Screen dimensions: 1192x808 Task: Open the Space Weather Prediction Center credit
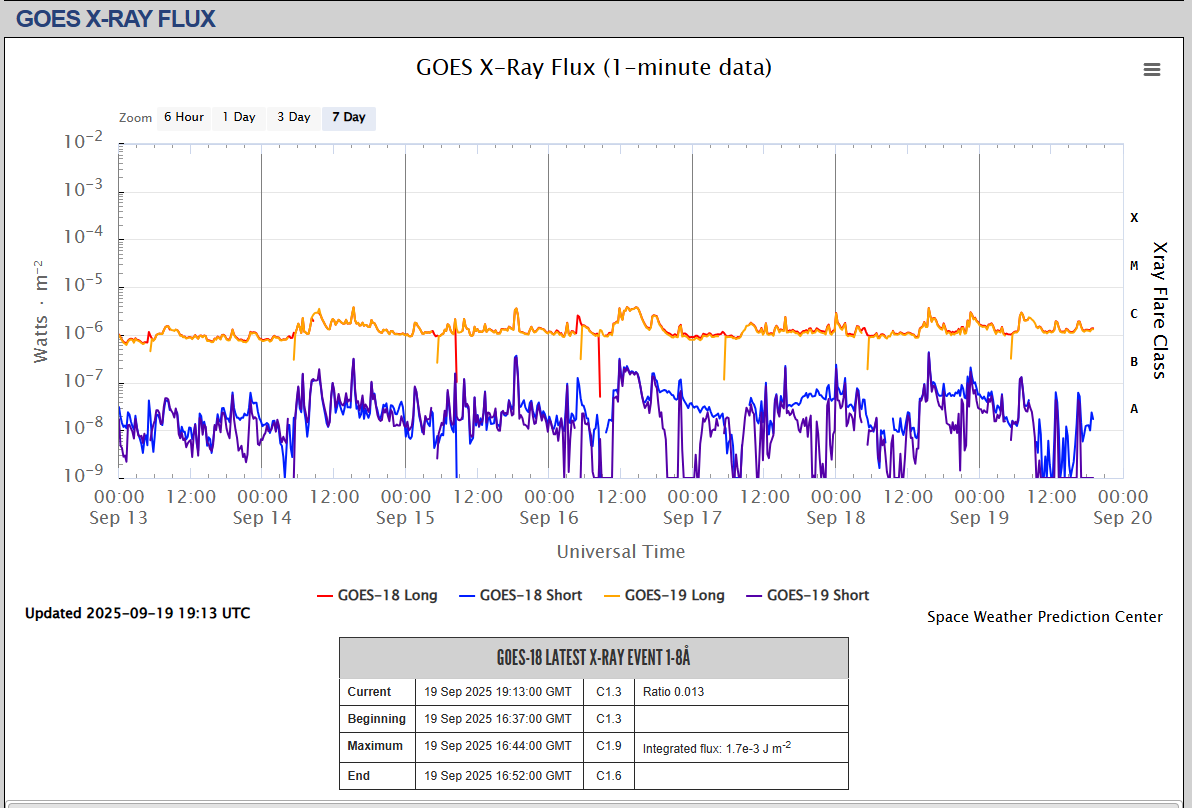[x=1044, y=617]
